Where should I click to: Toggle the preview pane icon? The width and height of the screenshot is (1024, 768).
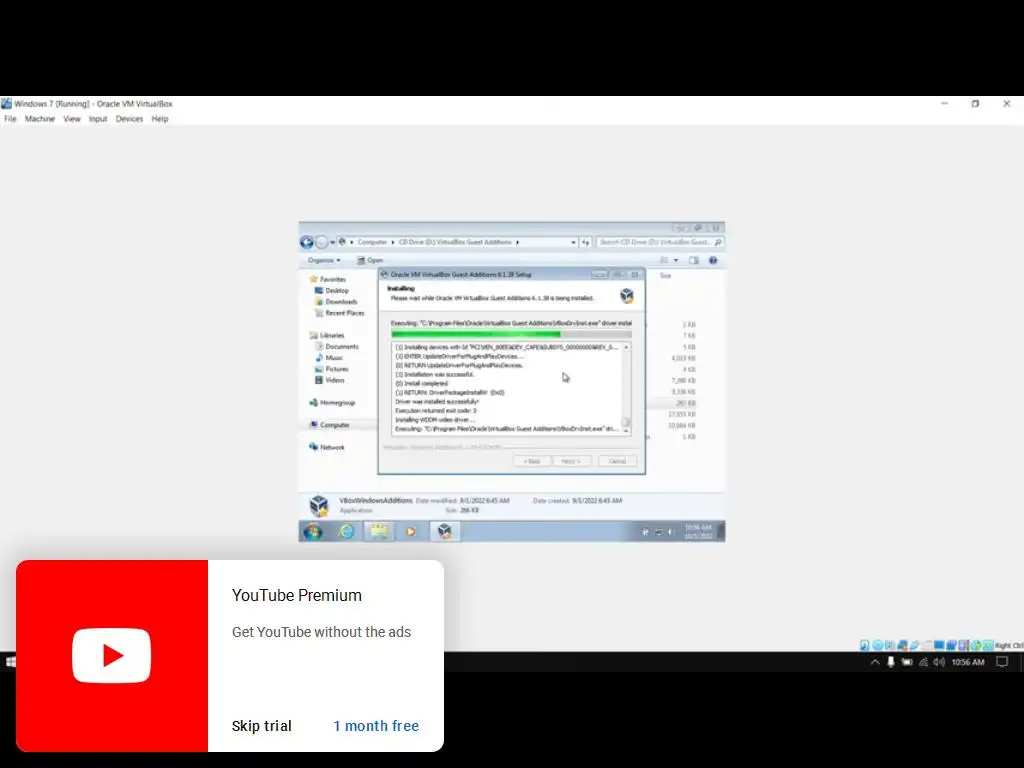pos(694,260)
